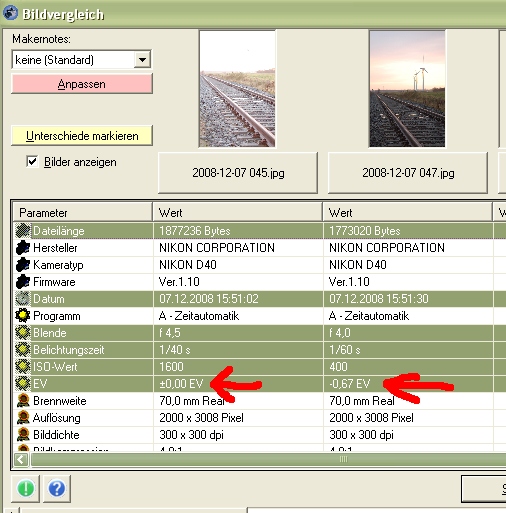
Task: Select the ISO-Wert row label
Action: click(55, 367)
